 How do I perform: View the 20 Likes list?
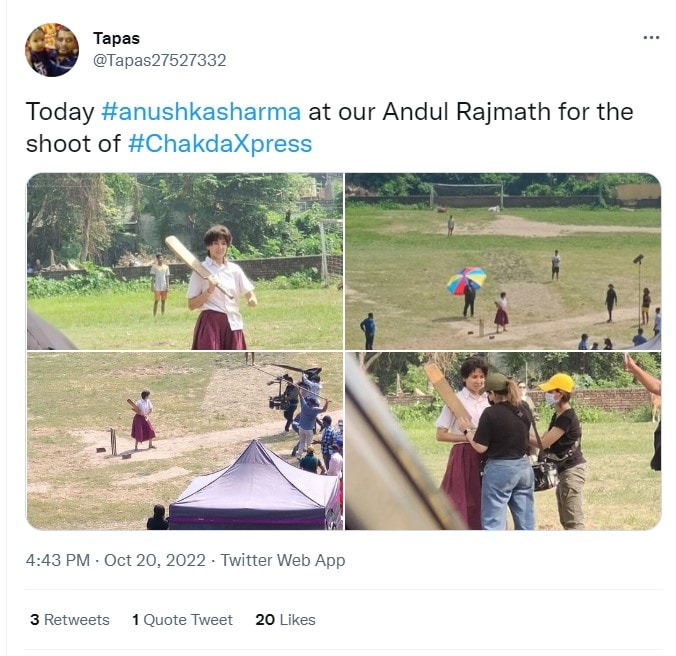pyautogui.click(x=285, y=620)
